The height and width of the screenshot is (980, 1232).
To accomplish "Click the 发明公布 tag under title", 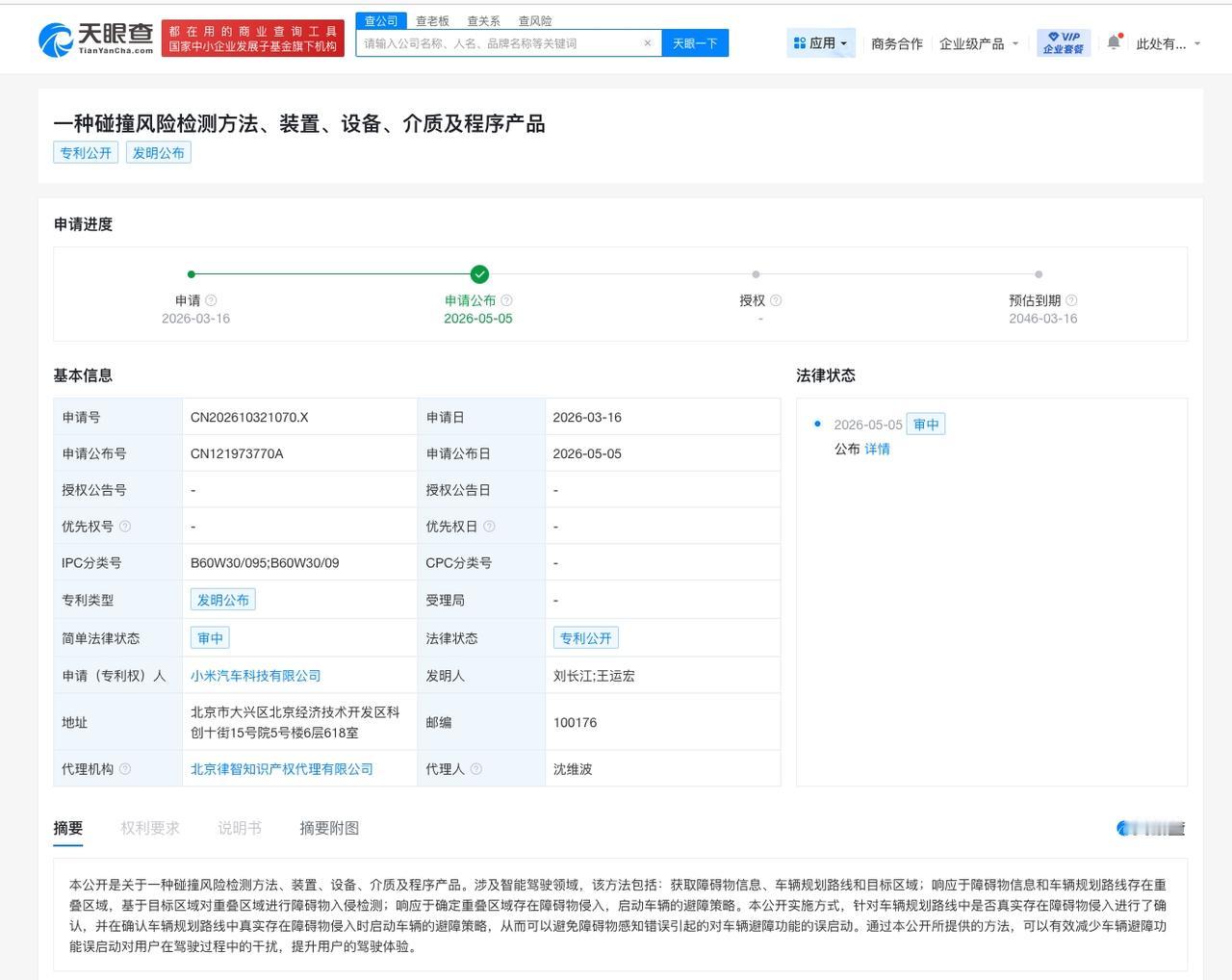I will pyautogui.click(x=159, y=152).
